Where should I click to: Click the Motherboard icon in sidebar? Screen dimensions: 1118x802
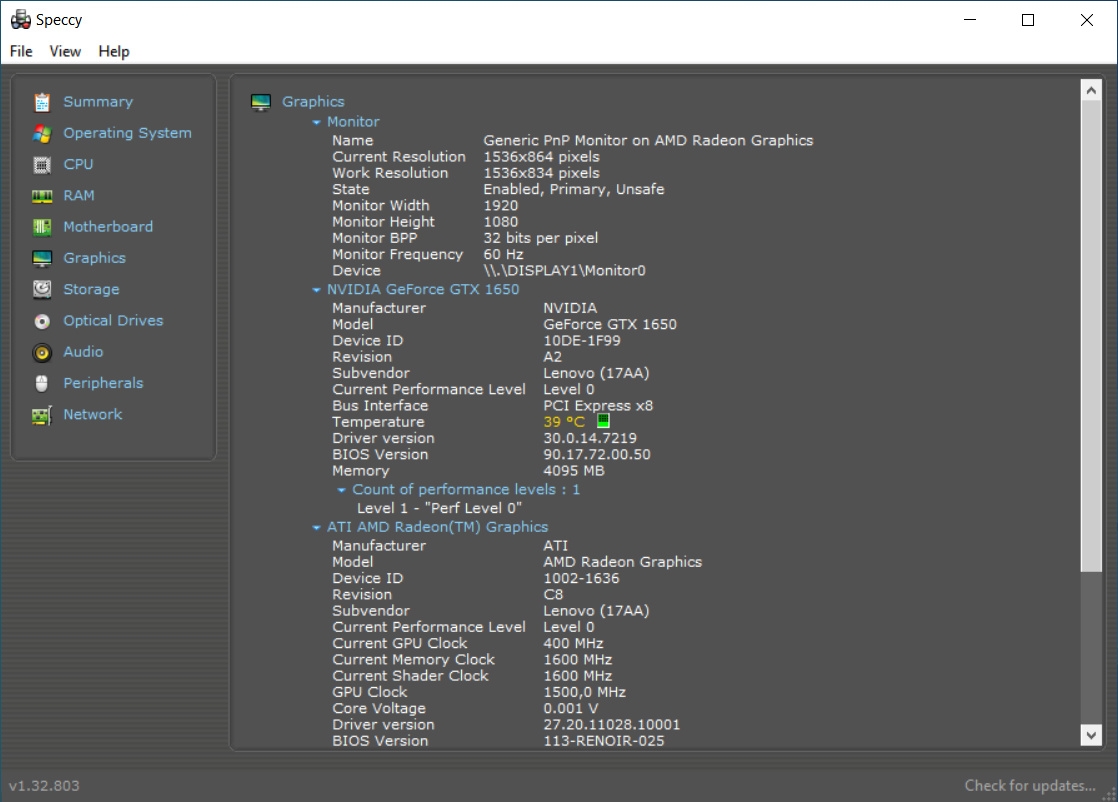42,227
